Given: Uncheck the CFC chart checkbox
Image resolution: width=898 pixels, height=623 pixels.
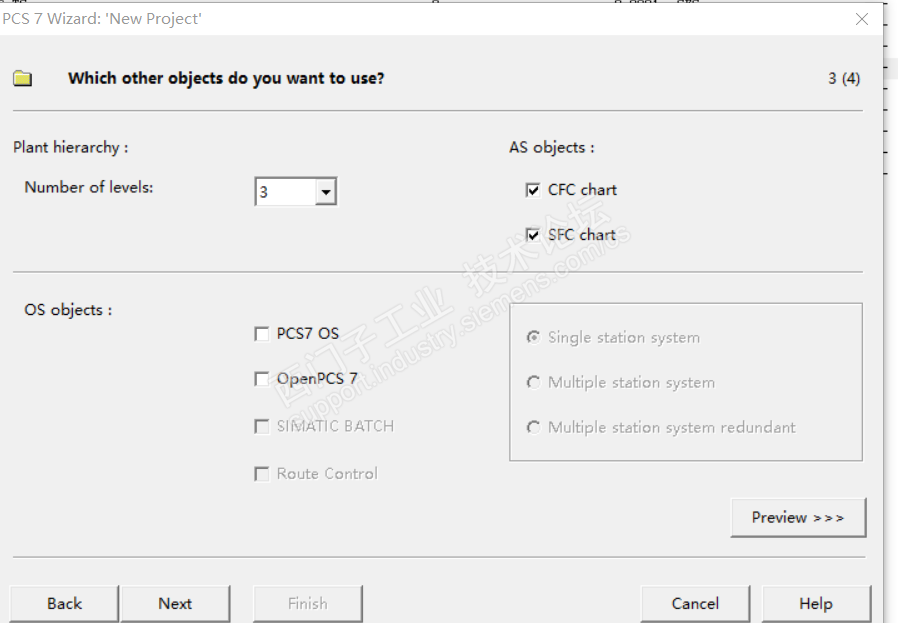Looking at the screenshot, I should click(533, 190).
